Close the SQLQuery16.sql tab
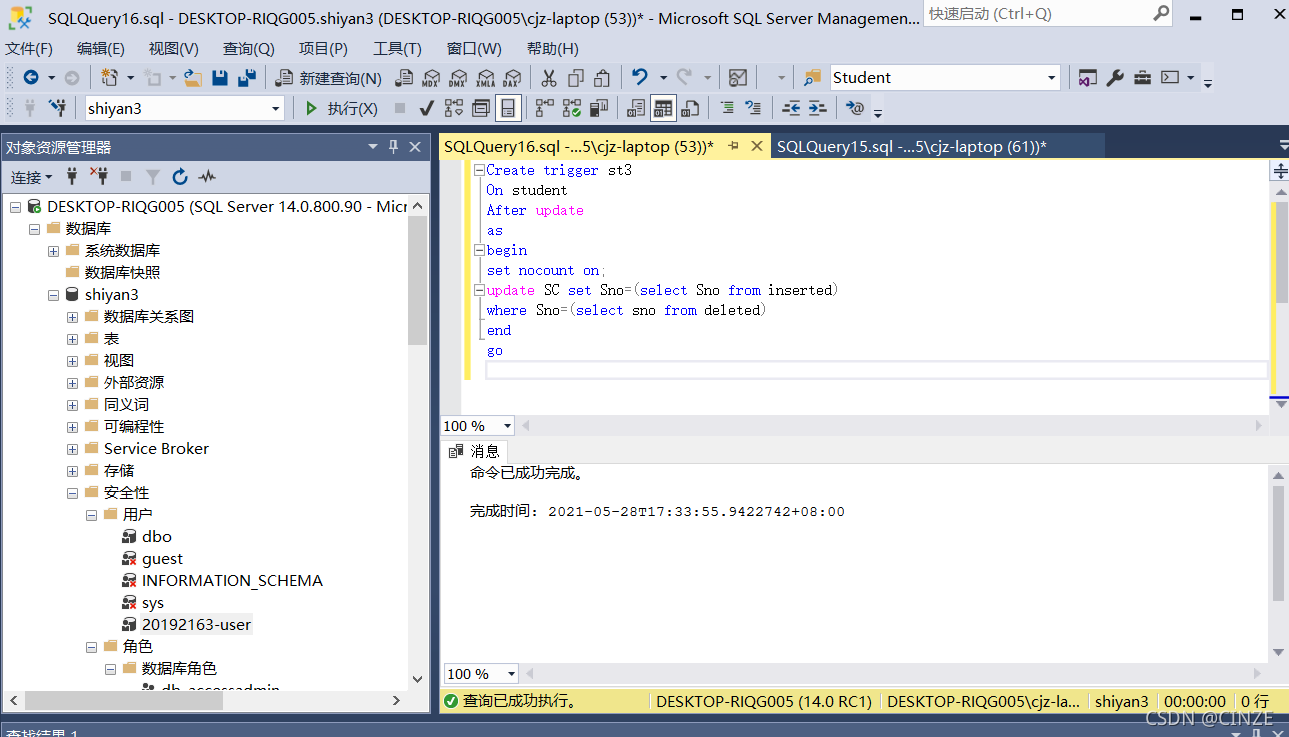 [757, 146]
